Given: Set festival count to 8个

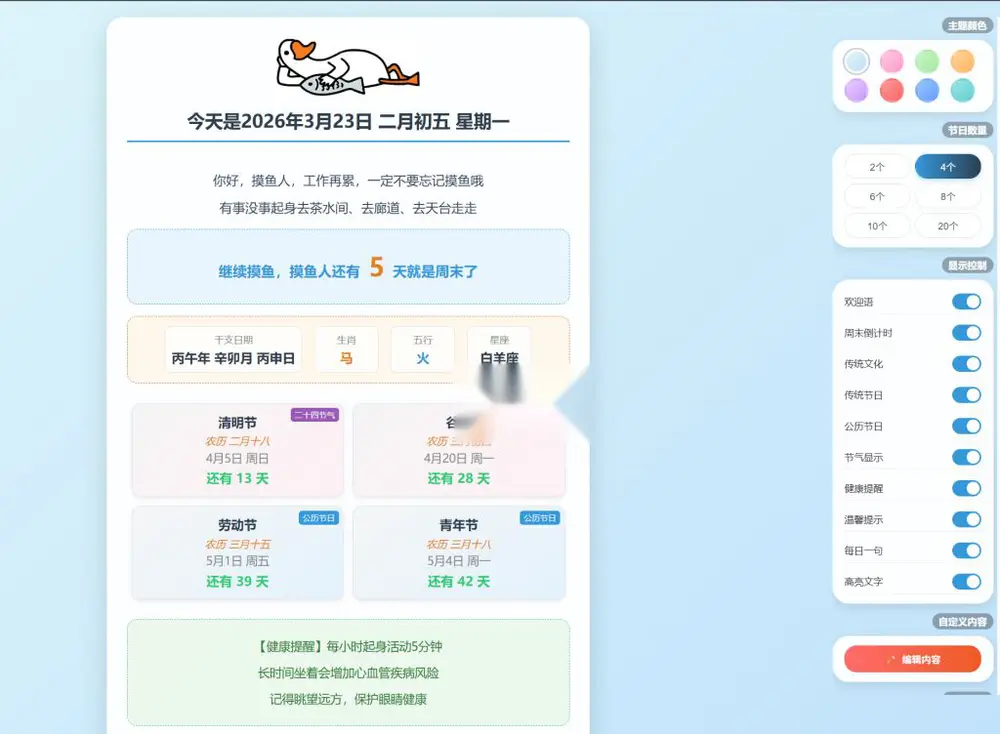Looking at the screenshot, I should 948,196.
